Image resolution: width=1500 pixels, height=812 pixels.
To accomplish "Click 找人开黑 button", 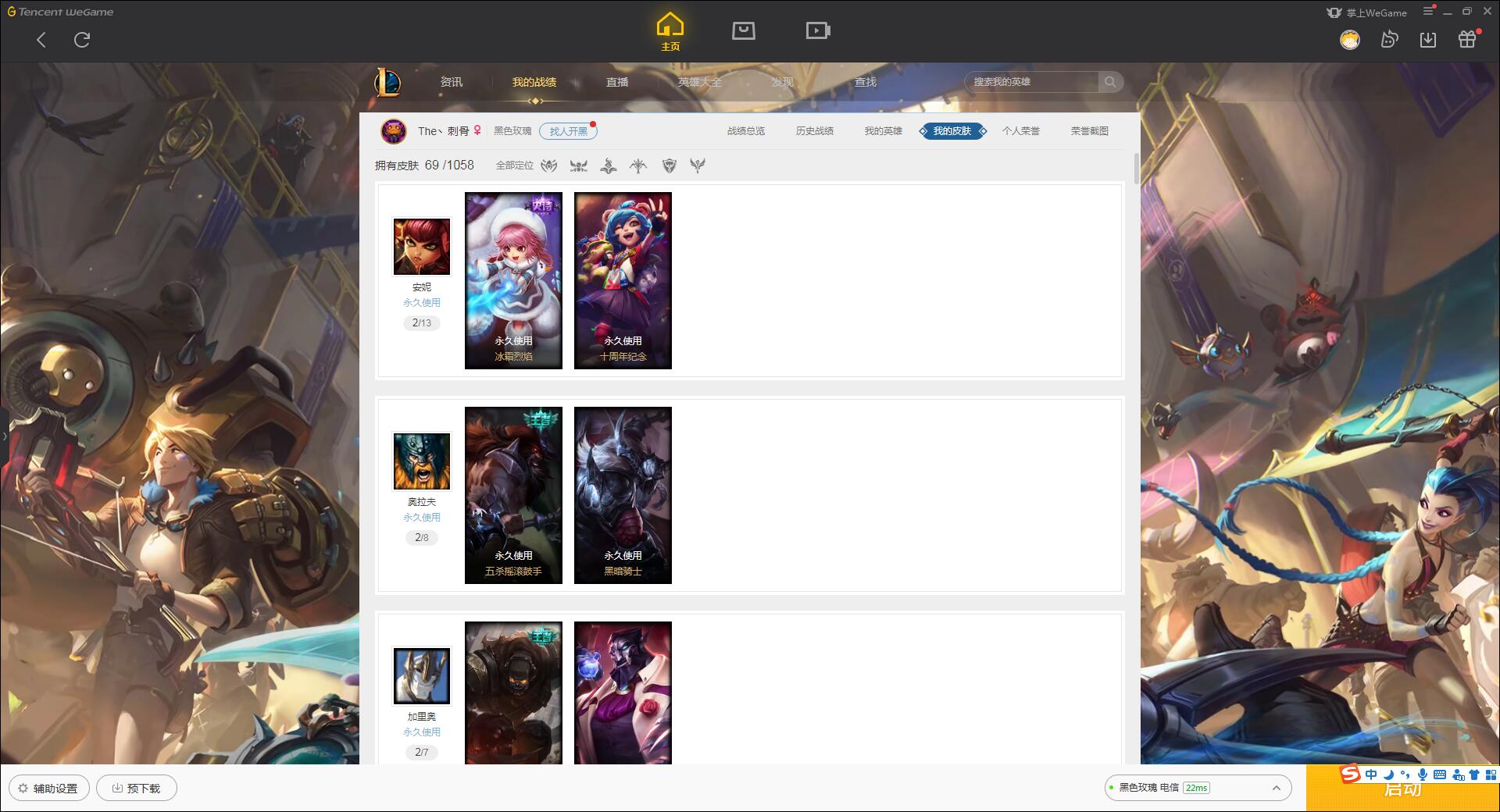I will 568,131.
